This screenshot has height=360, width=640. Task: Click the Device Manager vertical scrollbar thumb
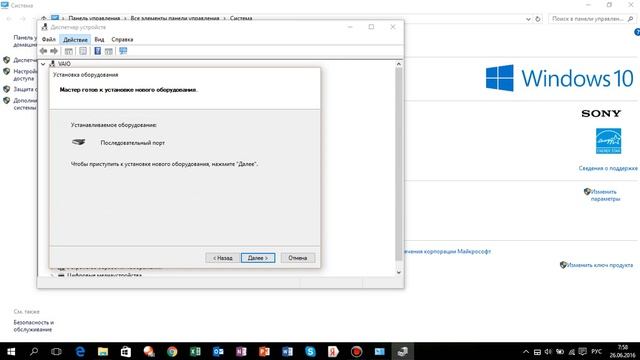click(399, 163)
